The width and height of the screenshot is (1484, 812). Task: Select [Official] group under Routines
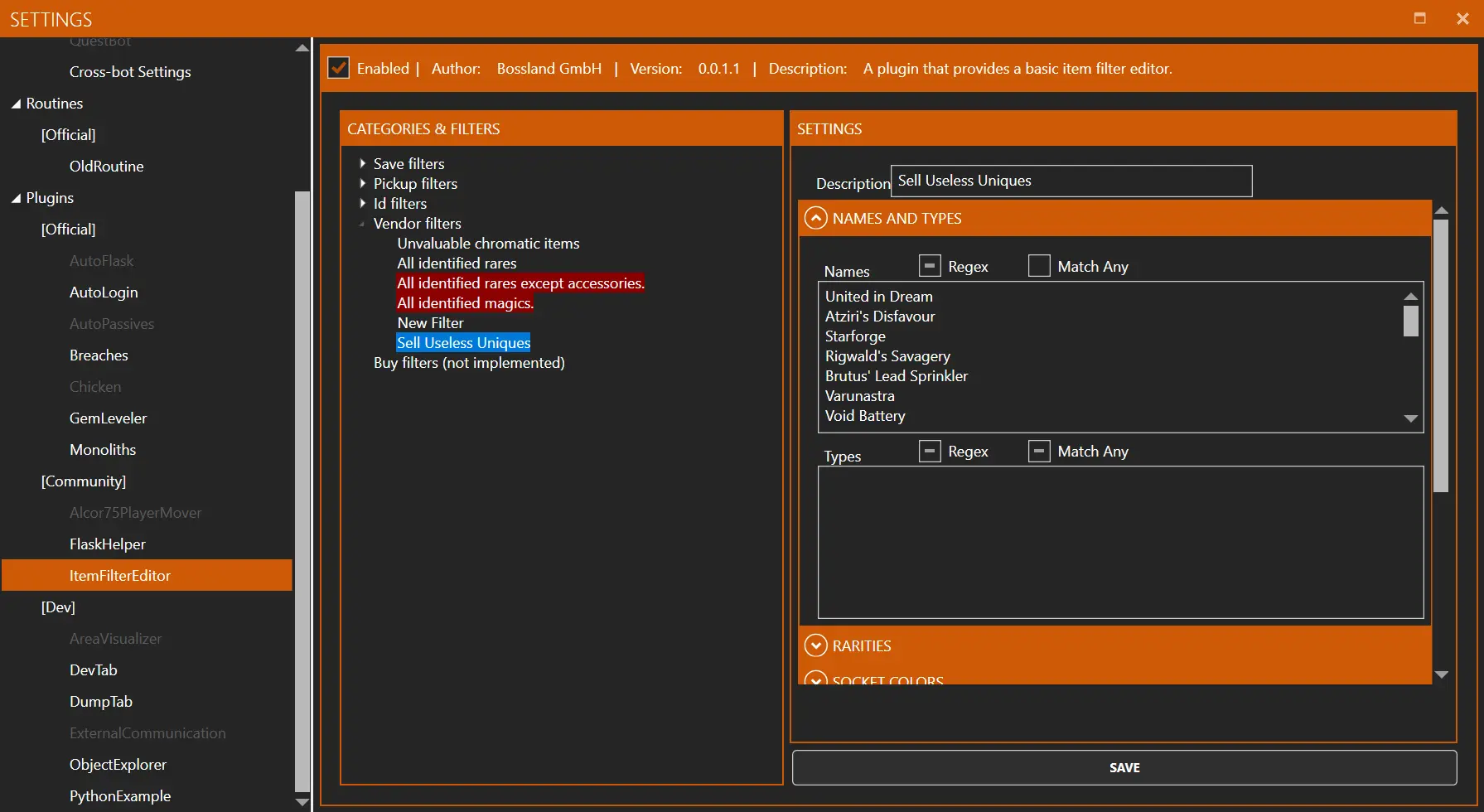tap(68, 135)
